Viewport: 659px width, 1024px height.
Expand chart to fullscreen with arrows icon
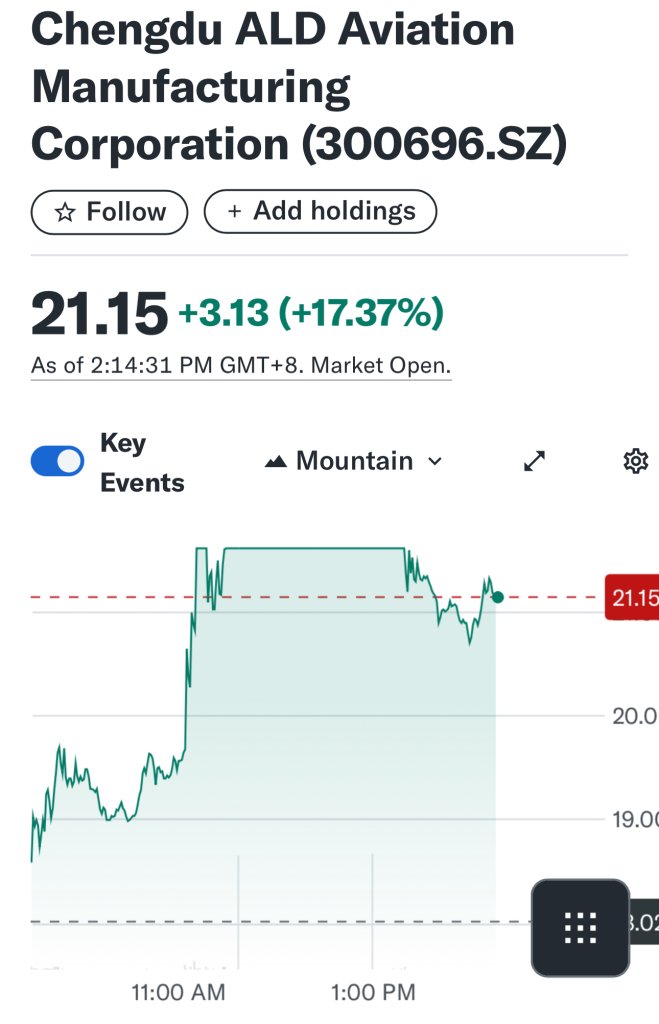(x=534, y=461)
